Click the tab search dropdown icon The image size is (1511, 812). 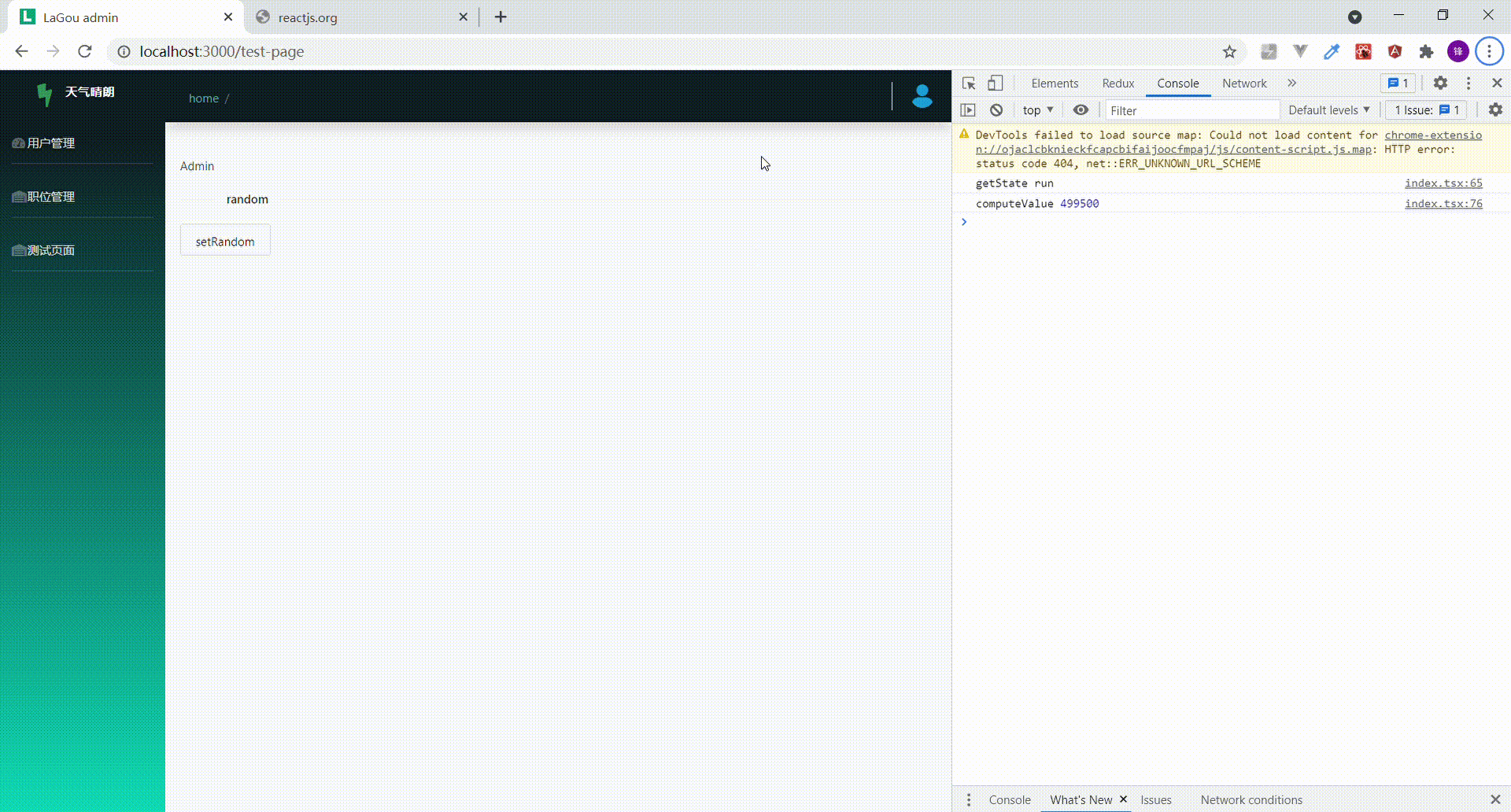pos(1354,17)
